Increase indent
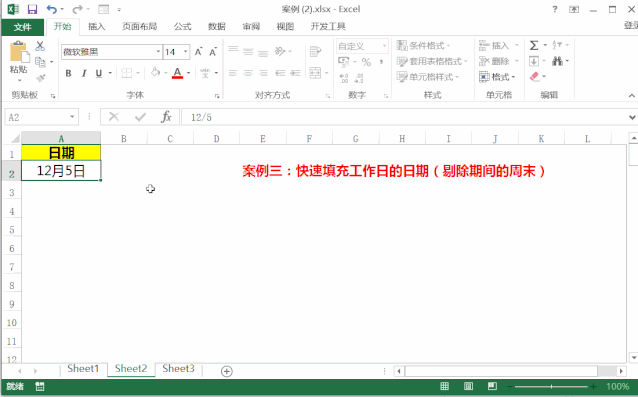Screen dimensions: 638x397 pos(295,73)
